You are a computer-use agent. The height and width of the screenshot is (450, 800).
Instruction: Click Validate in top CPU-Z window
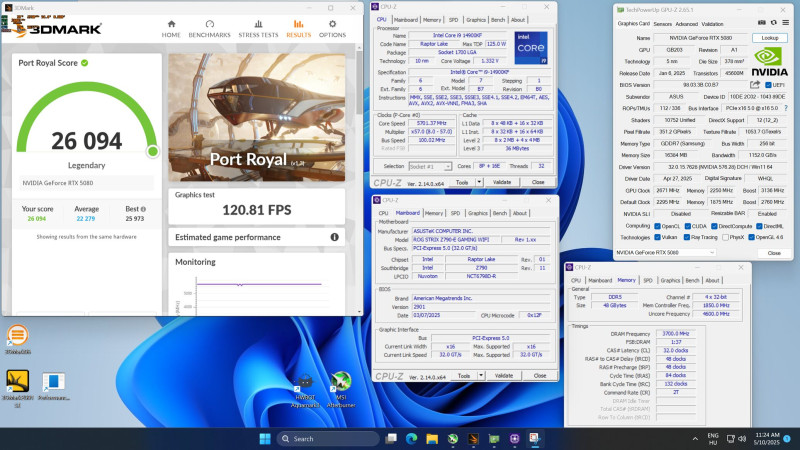[x=503, y=182]
